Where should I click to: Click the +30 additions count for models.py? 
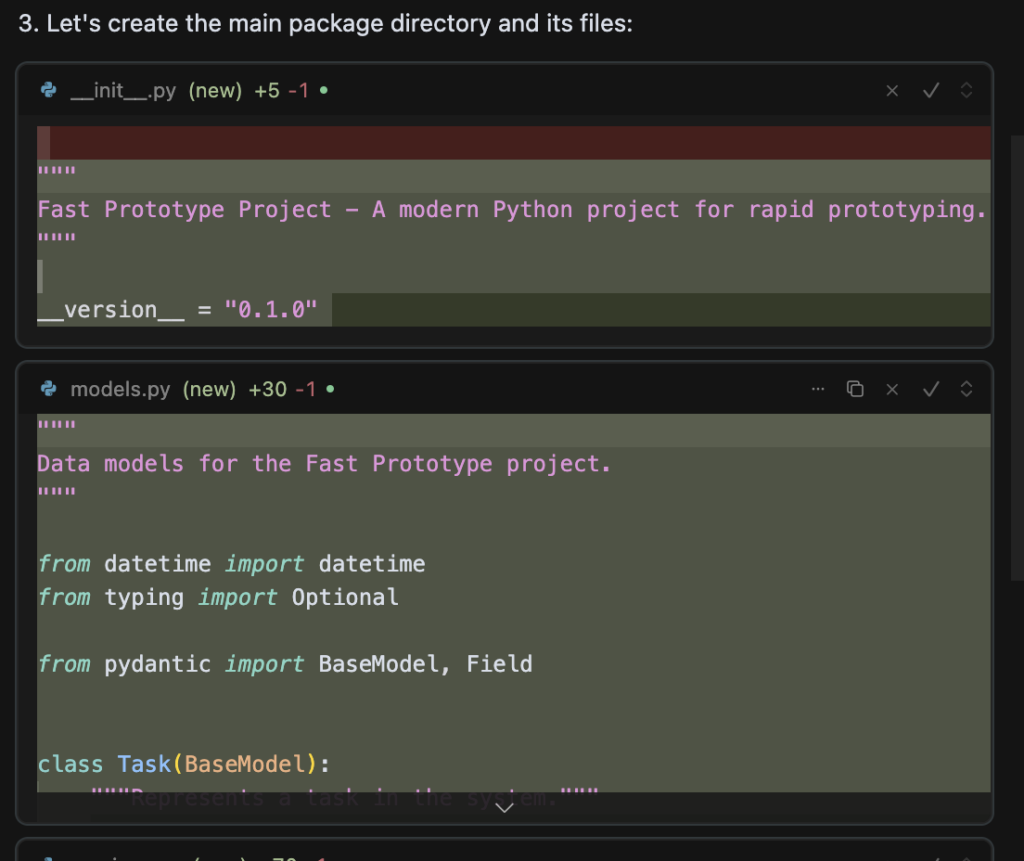(268, 389)
